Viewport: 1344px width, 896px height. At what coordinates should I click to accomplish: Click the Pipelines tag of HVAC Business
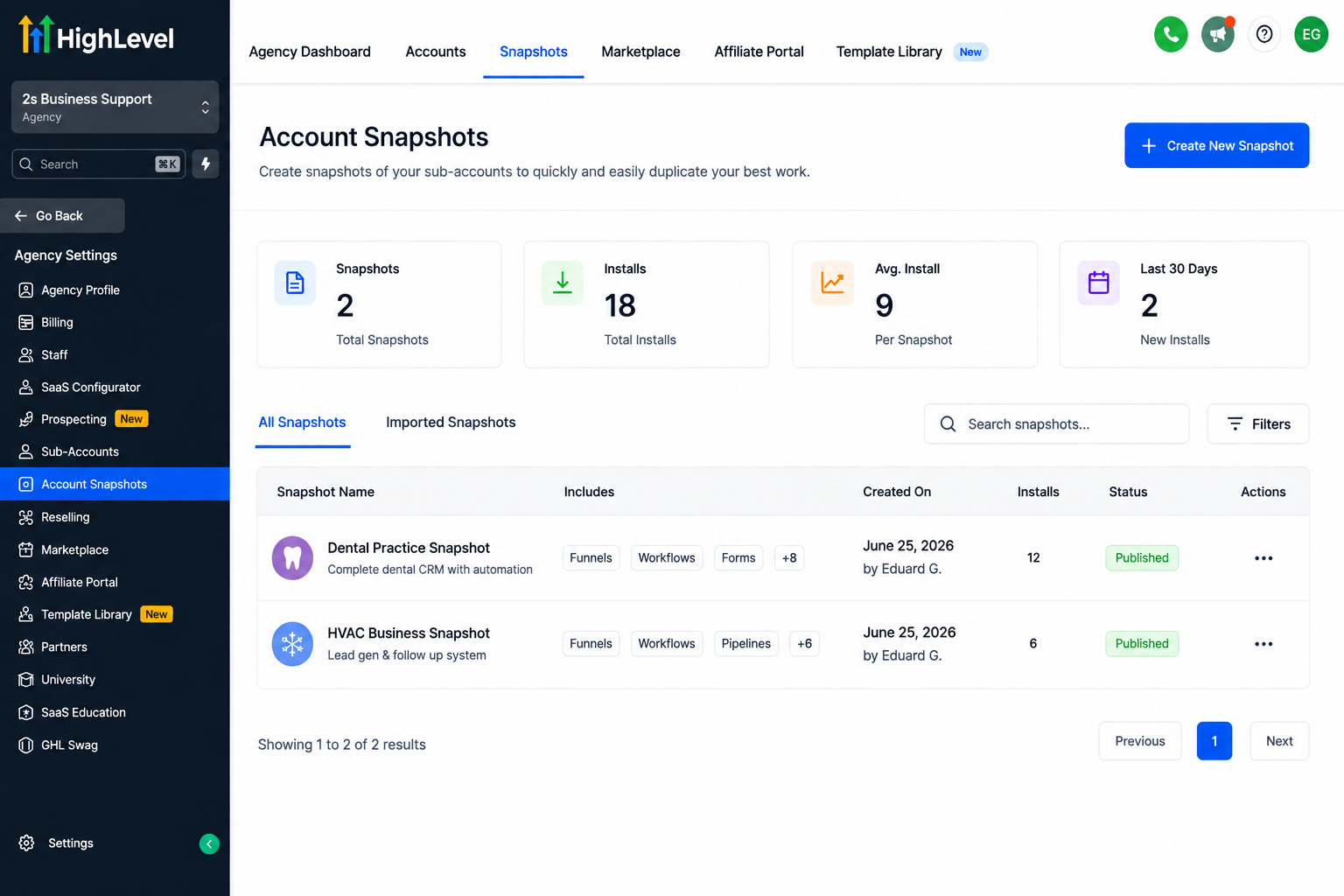click(x=745, y=643)
